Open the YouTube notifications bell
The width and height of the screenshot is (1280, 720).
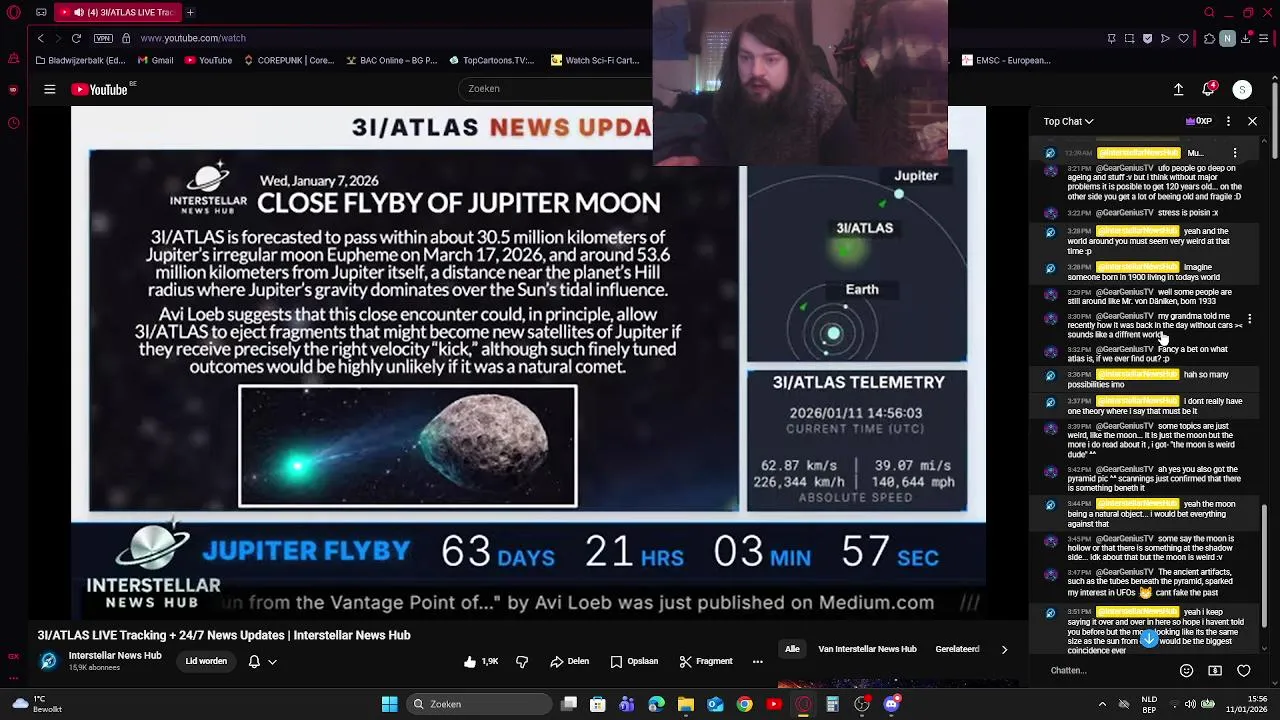[1210, 89]
